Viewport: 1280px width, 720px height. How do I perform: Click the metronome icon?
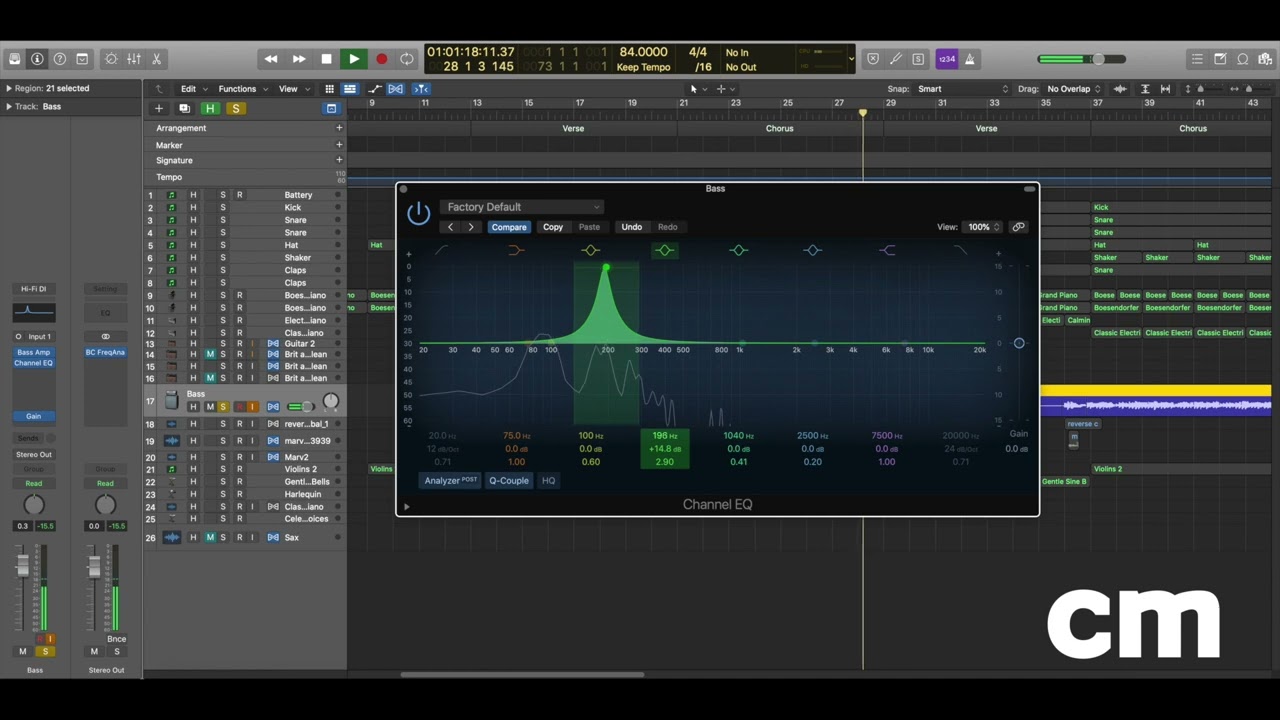[970, 59]
